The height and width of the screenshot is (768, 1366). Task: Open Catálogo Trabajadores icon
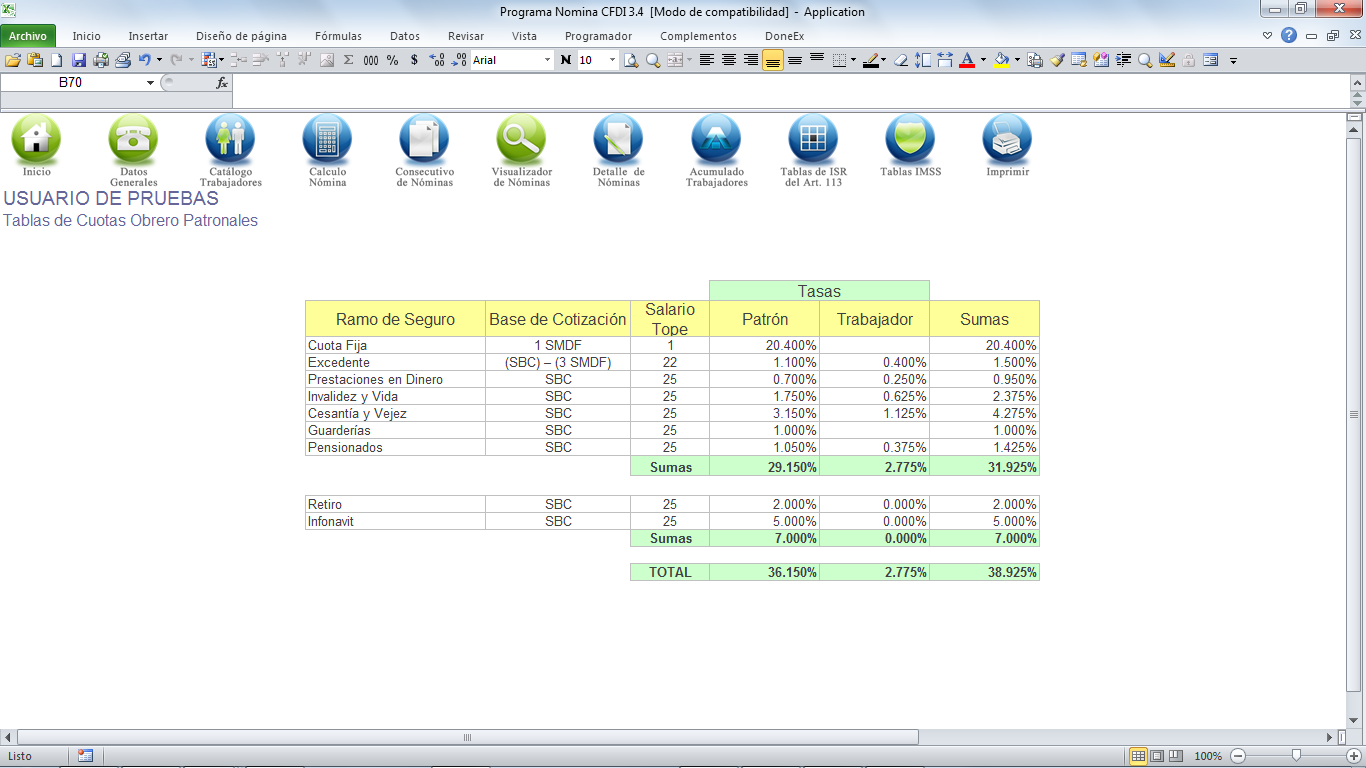coord(230,140)
